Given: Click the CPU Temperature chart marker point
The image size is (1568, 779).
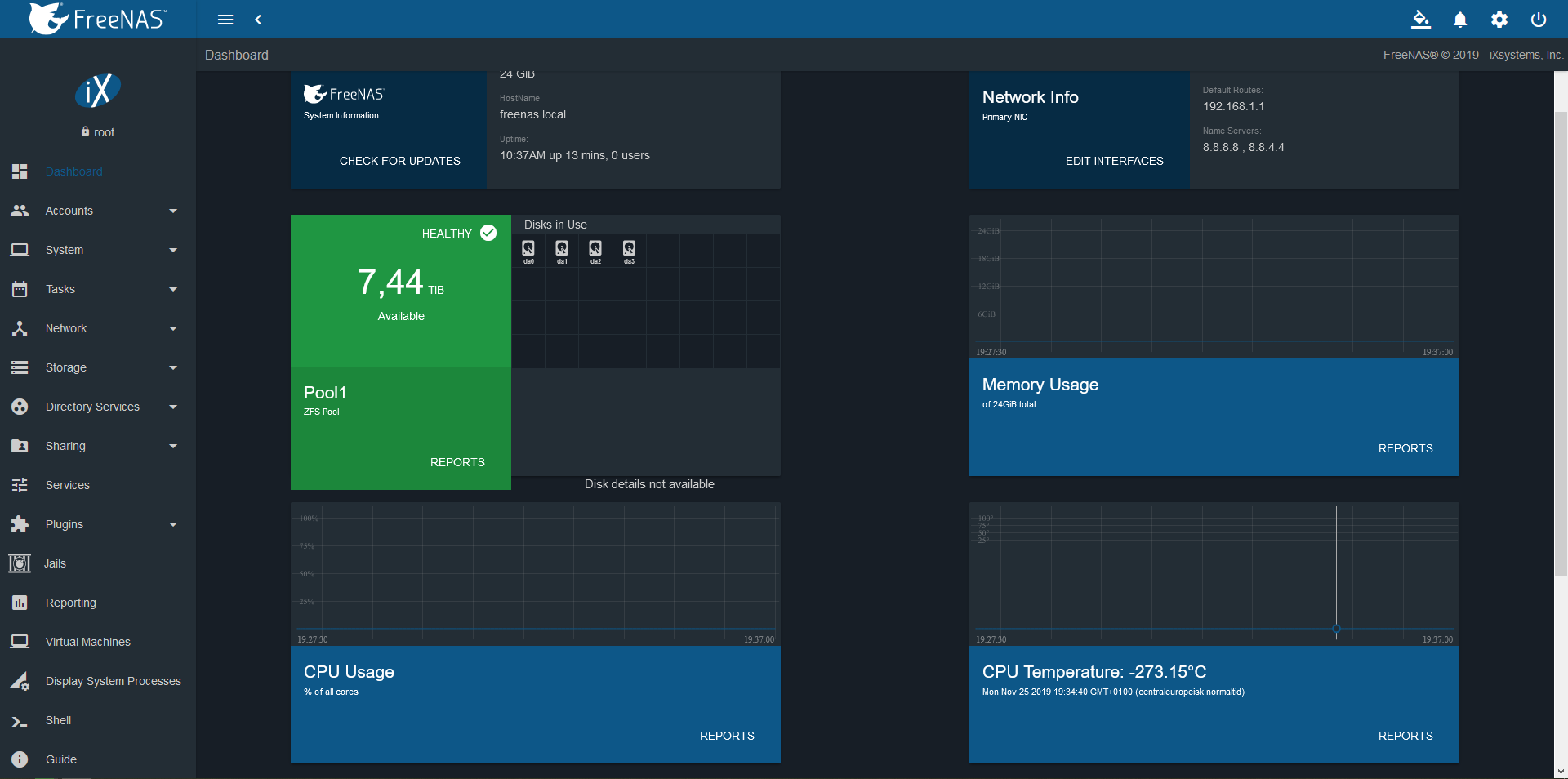Looking at the screenshot, I should [x=1336, y=629].
